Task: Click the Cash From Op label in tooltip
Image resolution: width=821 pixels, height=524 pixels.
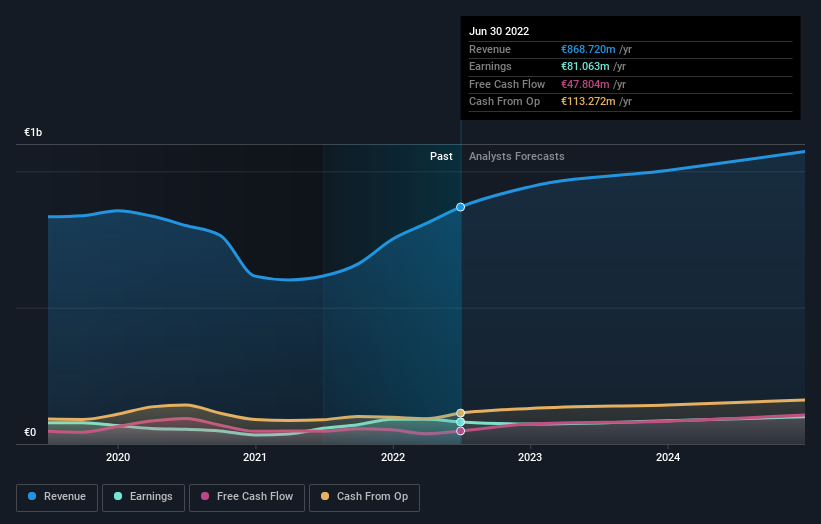Action: tap(504, 102)
